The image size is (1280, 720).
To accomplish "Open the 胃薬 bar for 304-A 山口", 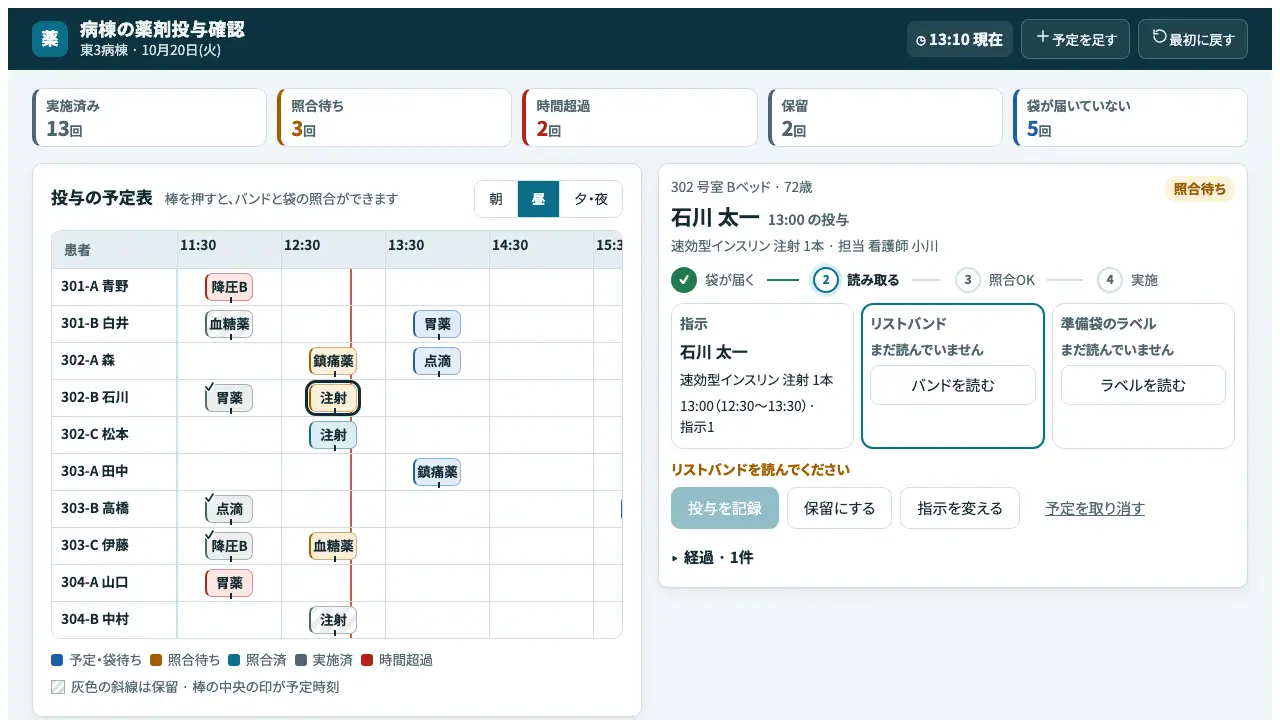I will pos(229,583).
